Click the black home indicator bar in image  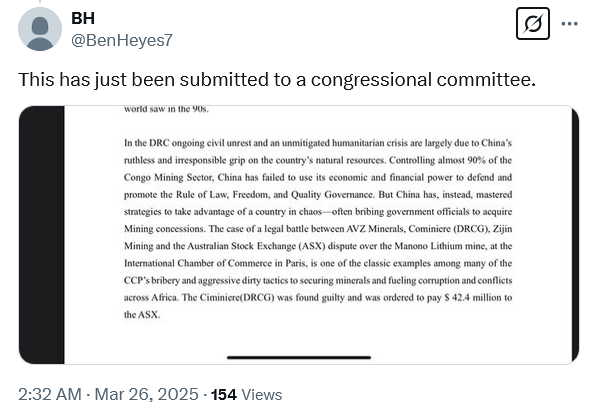tap(299, 357)
